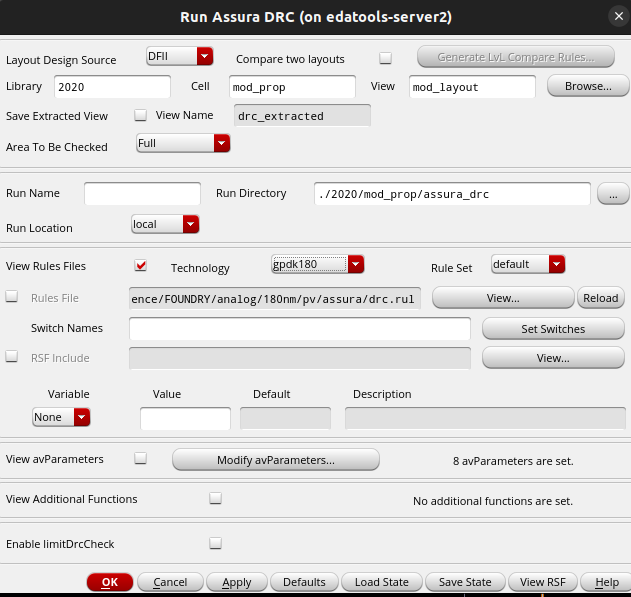631x597 pixels.
Task: Click the empty Run Name field
Action: [x=142, y=194]
